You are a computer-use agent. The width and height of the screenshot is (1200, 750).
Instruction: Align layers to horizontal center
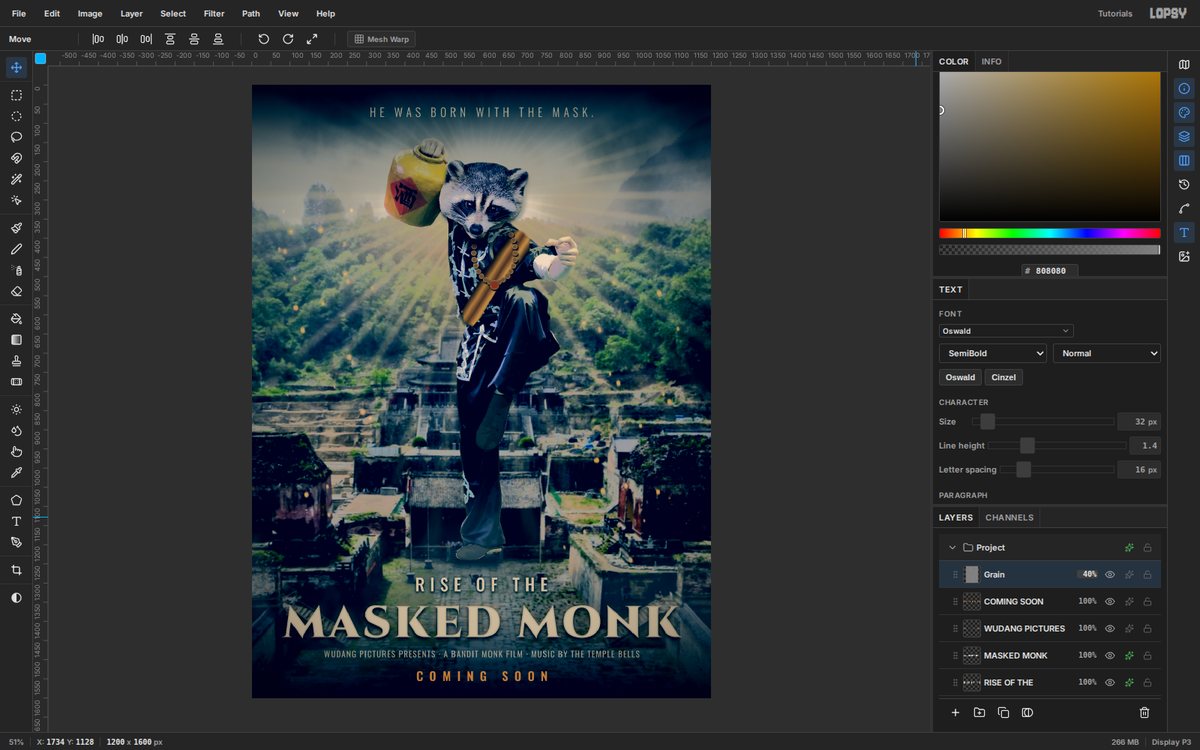(x=122, y=39)
